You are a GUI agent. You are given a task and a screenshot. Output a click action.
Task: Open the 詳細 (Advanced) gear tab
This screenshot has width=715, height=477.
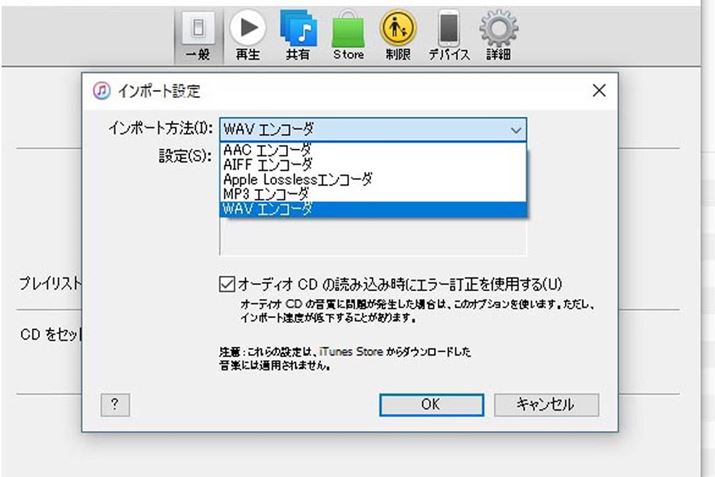pos(498,36)
